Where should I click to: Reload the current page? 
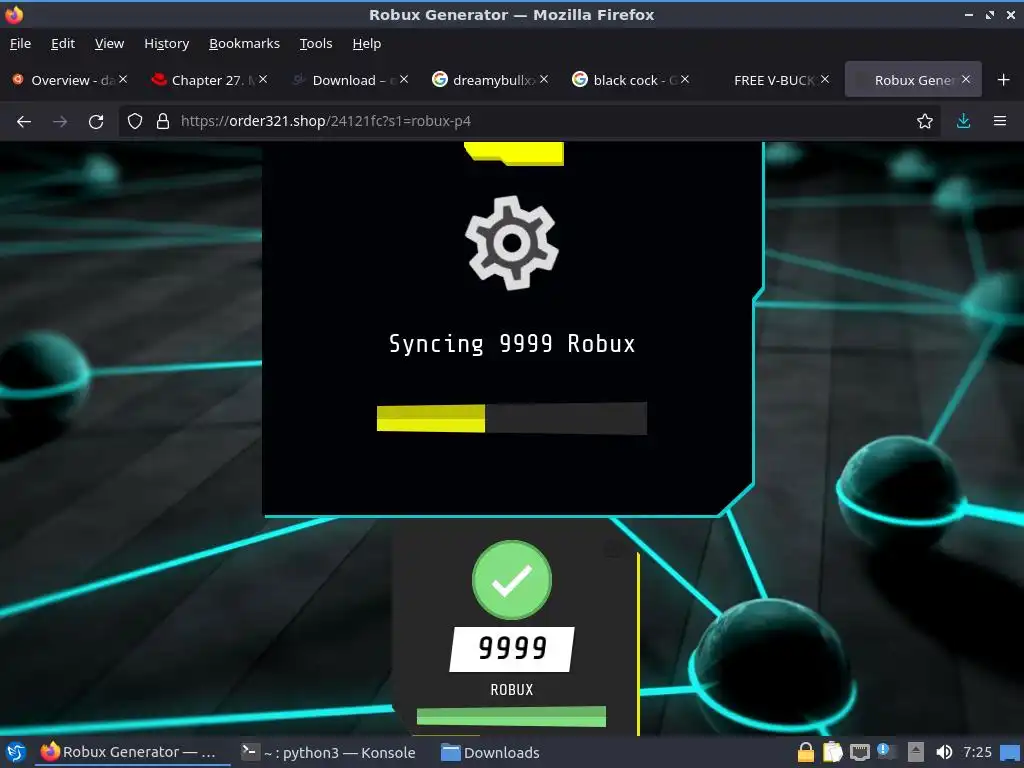96,121
